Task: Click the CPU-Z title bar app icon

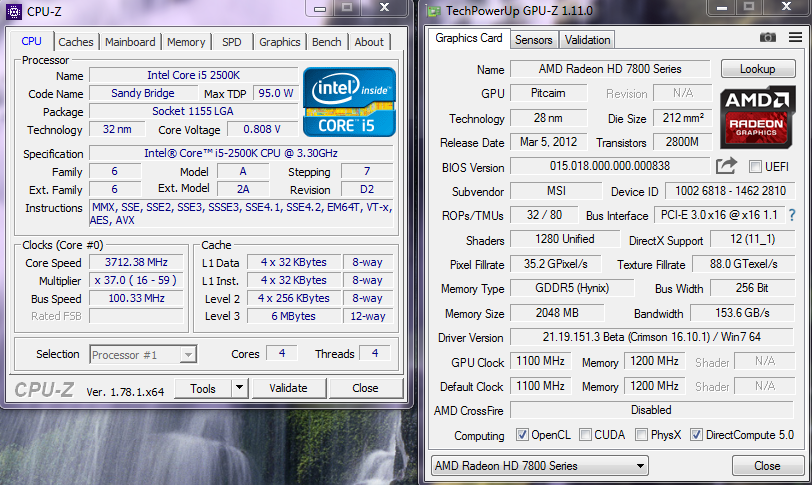Action: 14,11
